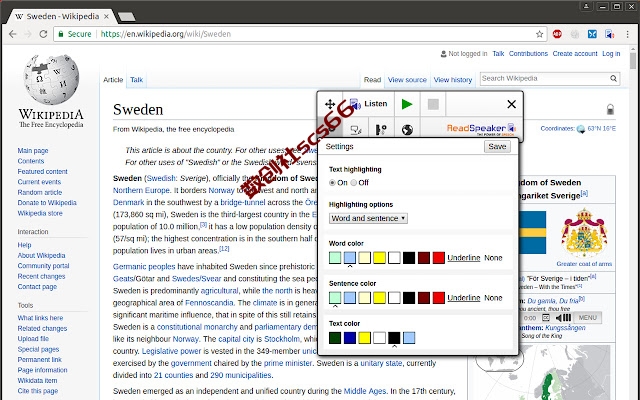The width and height of the screenshot is (640, 400).
Task: Switch to the Talk tab
Action: point(136,80)
